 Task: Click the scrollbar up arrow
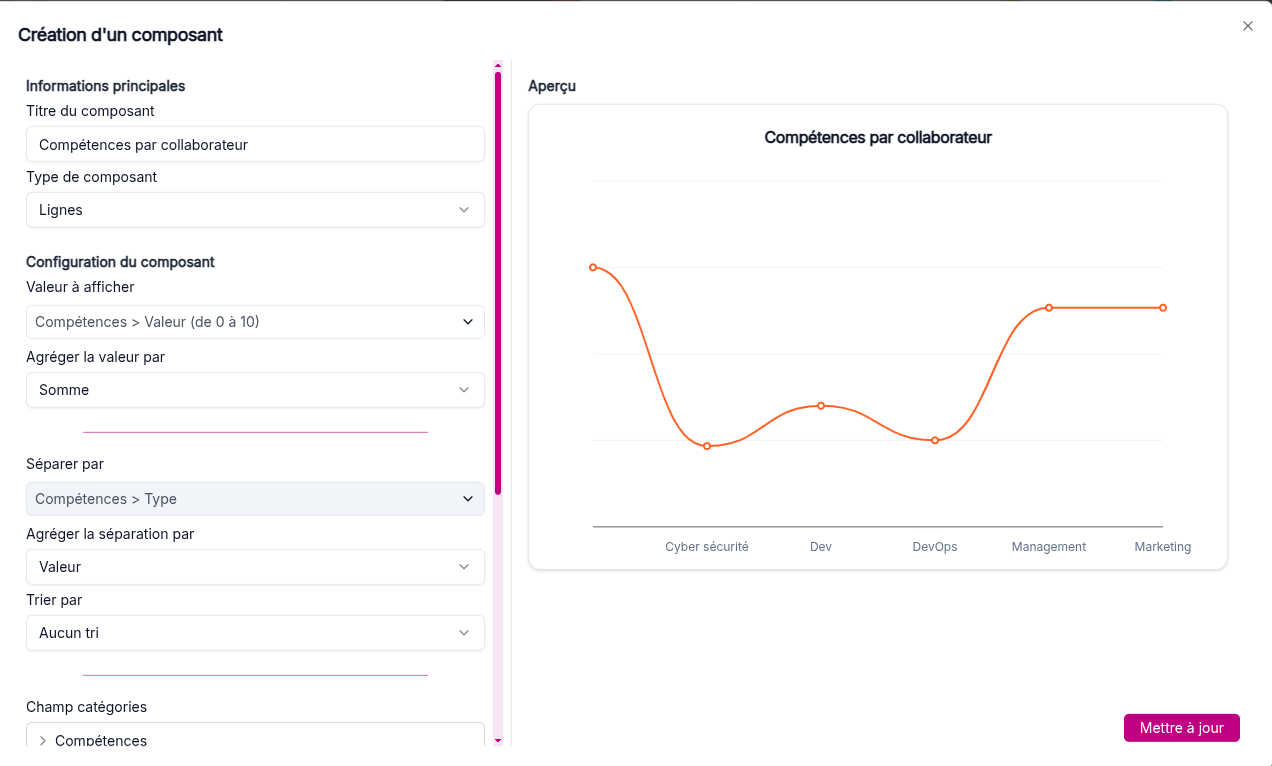[x=498, y=65]
